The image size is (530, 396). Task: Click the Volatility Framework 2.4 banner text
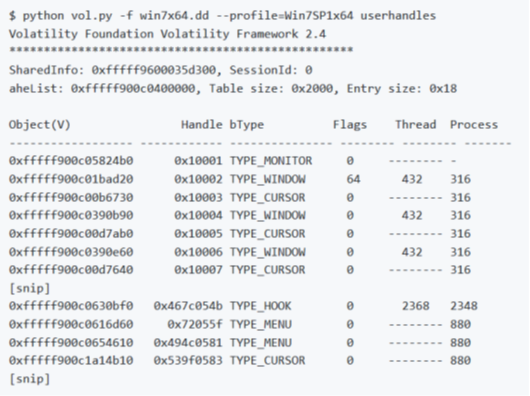167,34
